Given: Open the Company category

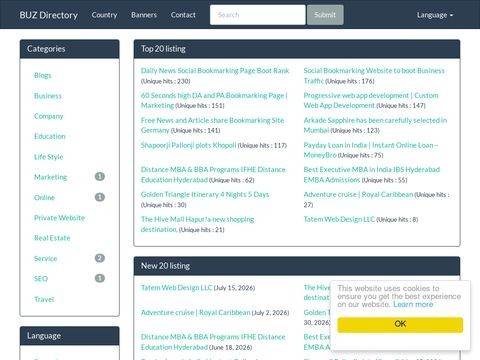Looking at the screenshot, I should pyautogui.click(x=49, y=116).
